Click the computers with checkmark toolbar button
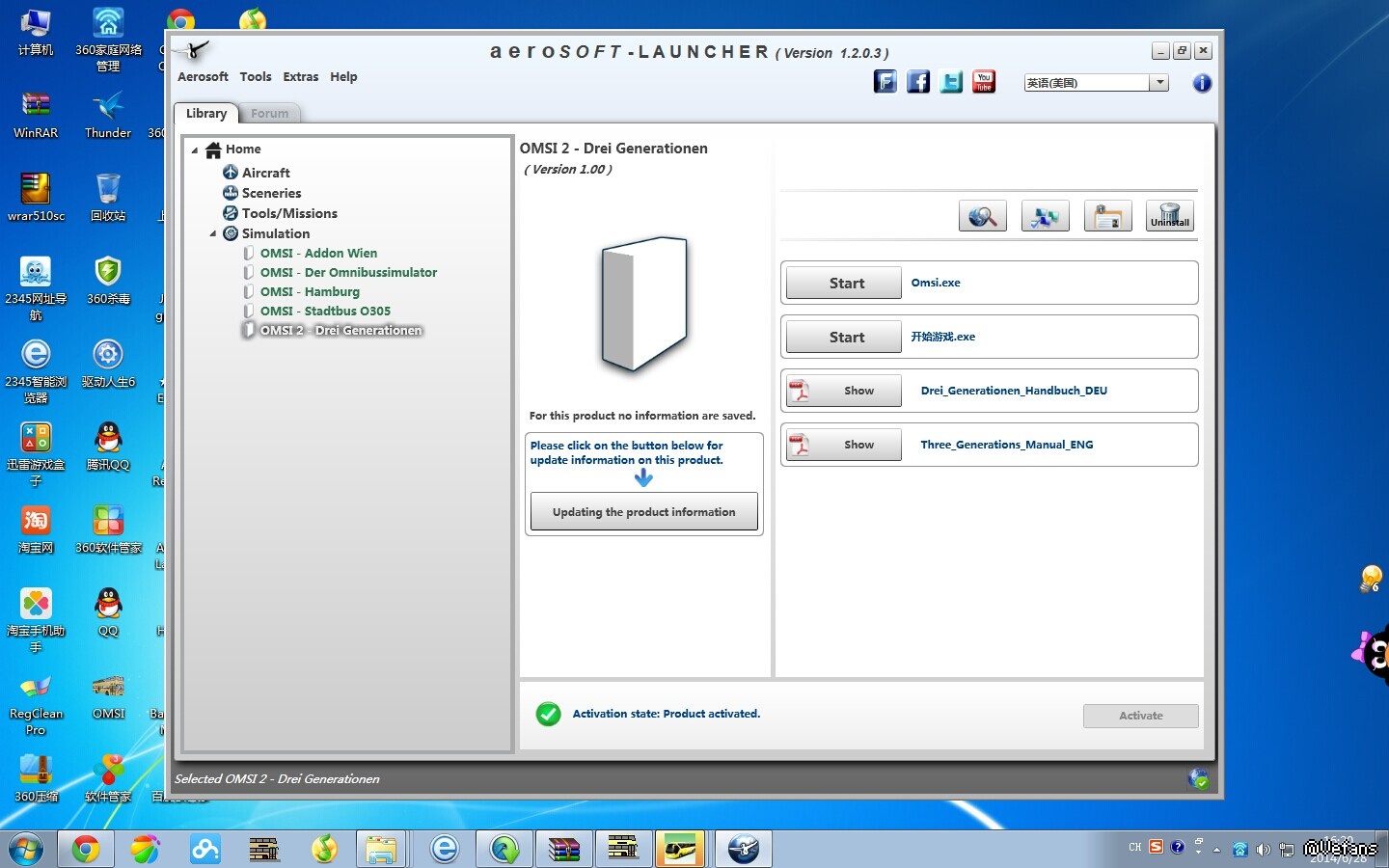Image resolution: width=1389 pixels, height=868 pixels. tap(1046, 216)
